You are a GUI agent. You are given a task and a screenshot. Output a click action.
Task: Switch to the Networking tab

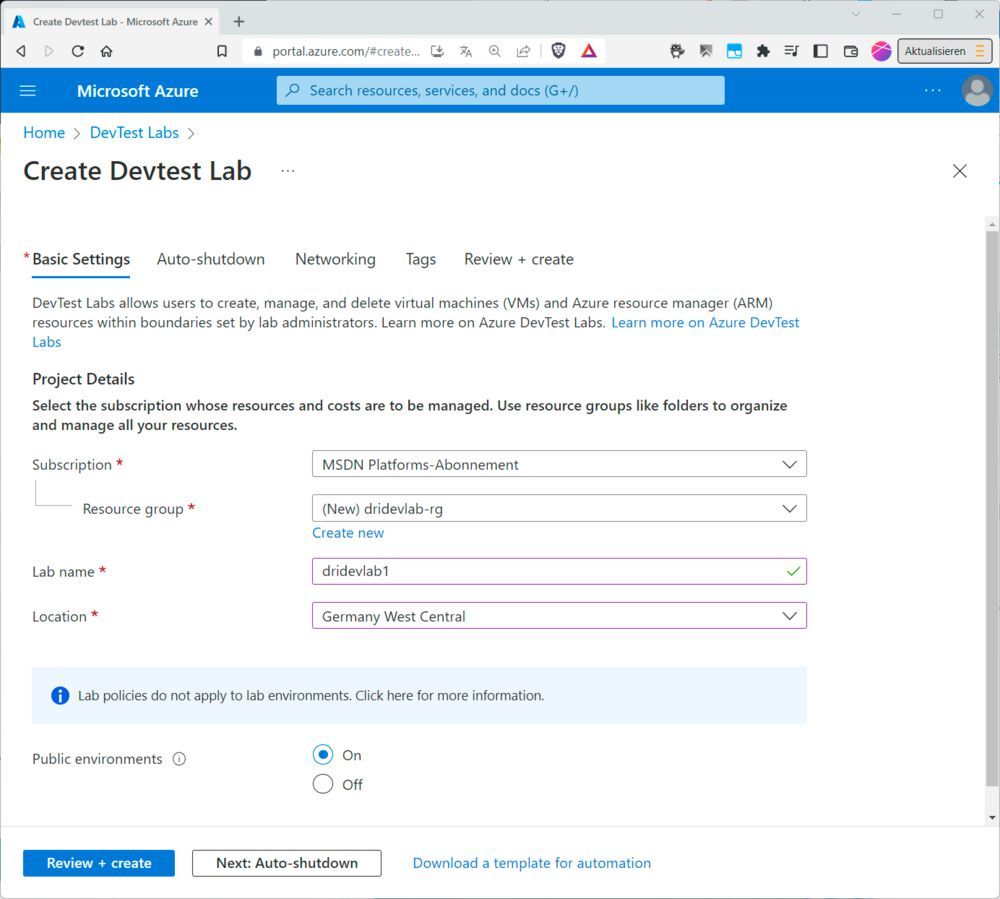point(335,259)
